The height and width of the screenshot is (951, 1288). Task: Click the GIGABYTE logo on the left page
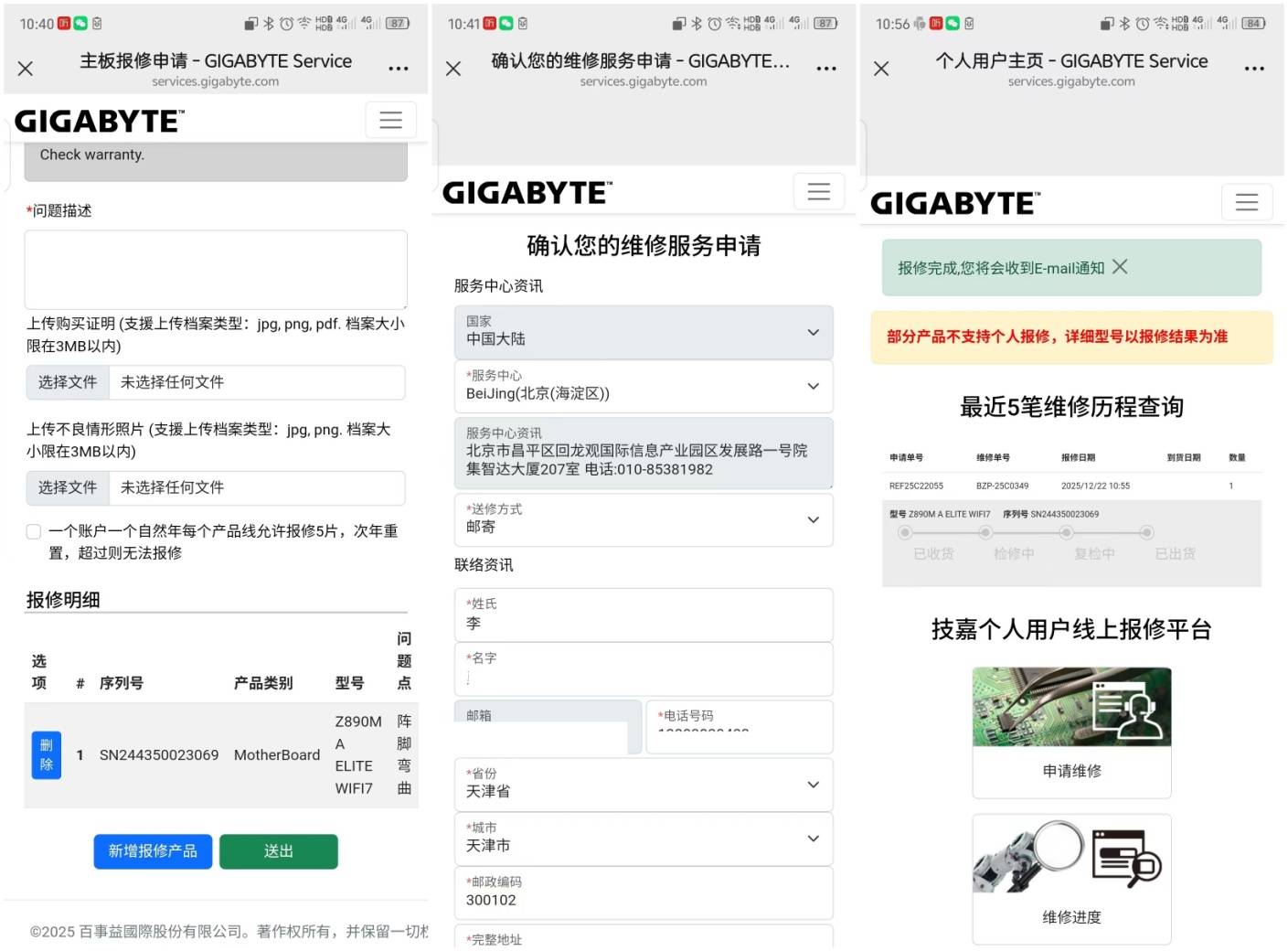coord(99,120)
